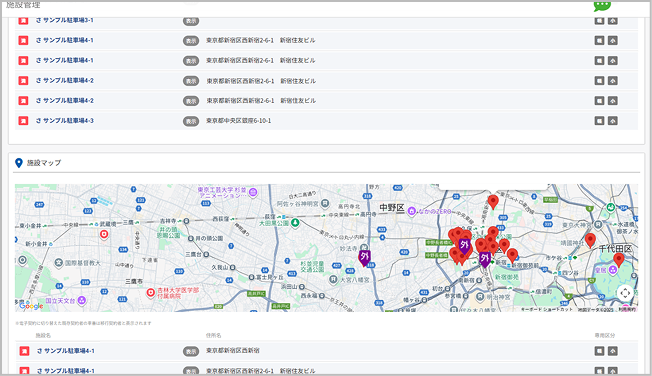Click red pin near 靖国神社
This screenshot has height=376, width=652.
coord(590,240)
